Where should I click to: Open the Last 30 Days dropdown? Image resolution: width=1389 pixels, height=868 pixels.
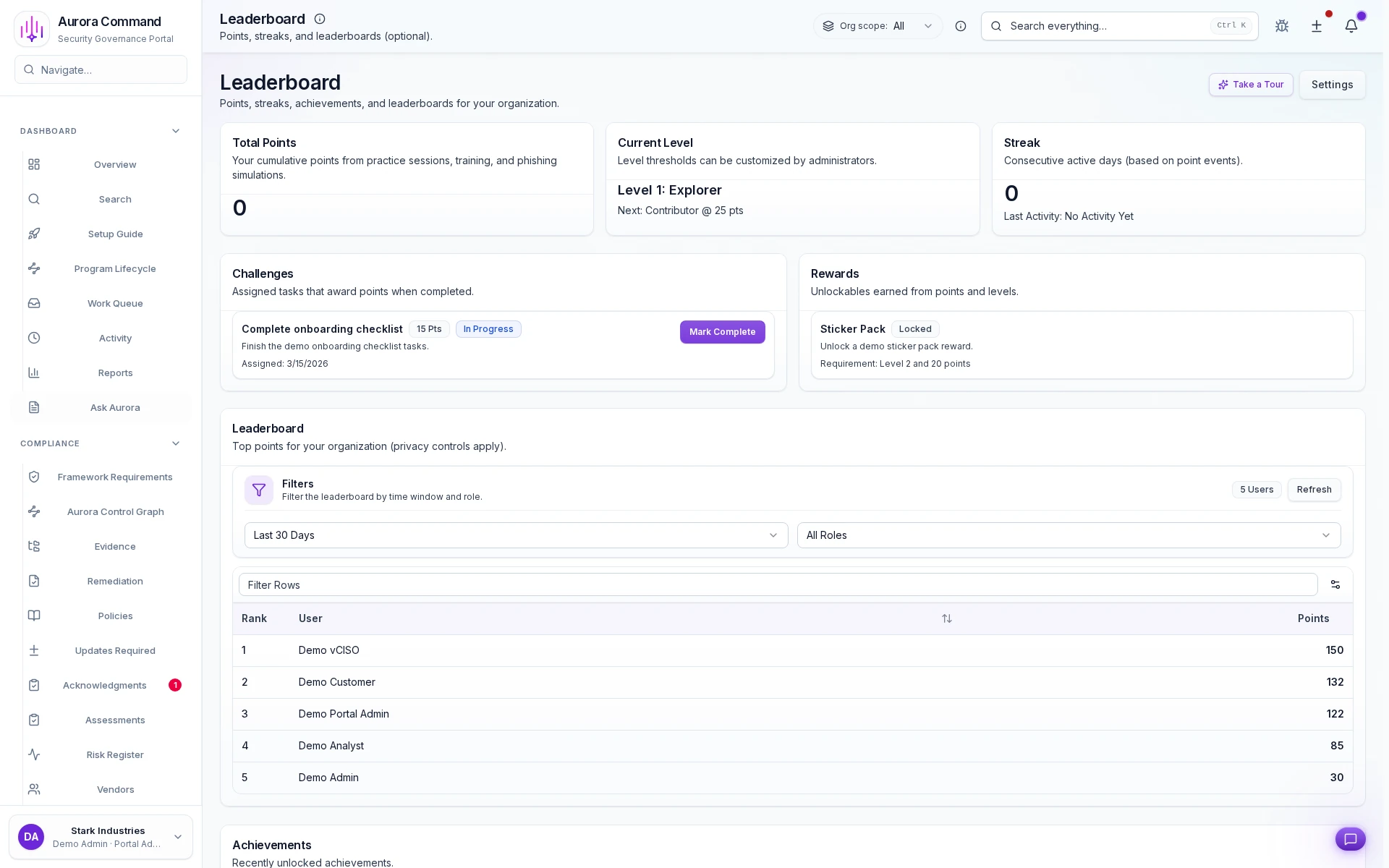pyautogui.click(x=516, y=535)
